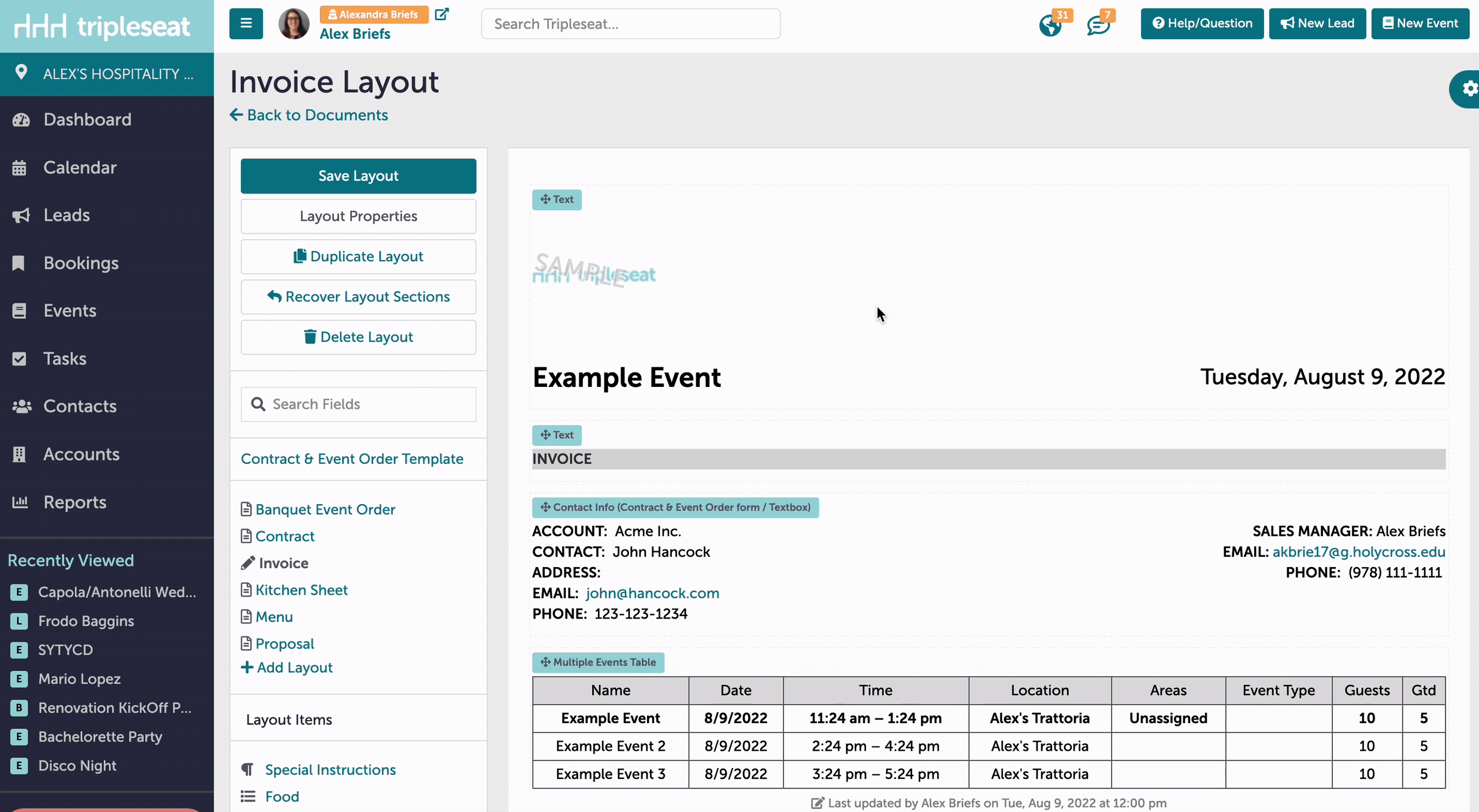Go to Dashboard in sidebar
This screenshot has width=1479, height=812.
click(x=87, y=120)
